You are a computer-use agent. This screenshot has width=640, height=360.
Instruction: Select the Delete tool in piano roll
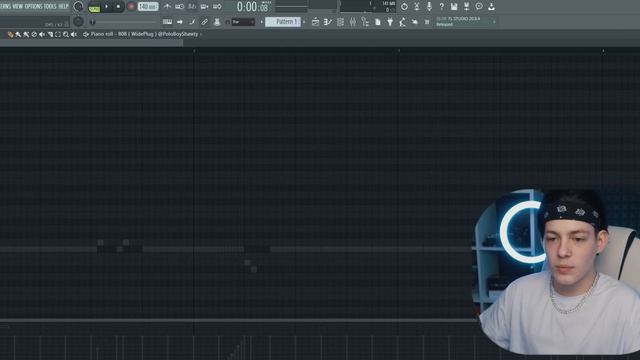[34, 35]
